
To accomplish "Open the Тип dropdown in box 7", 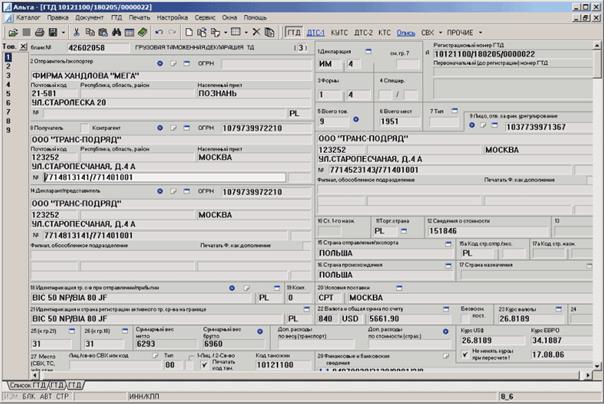I will [453, 111].
